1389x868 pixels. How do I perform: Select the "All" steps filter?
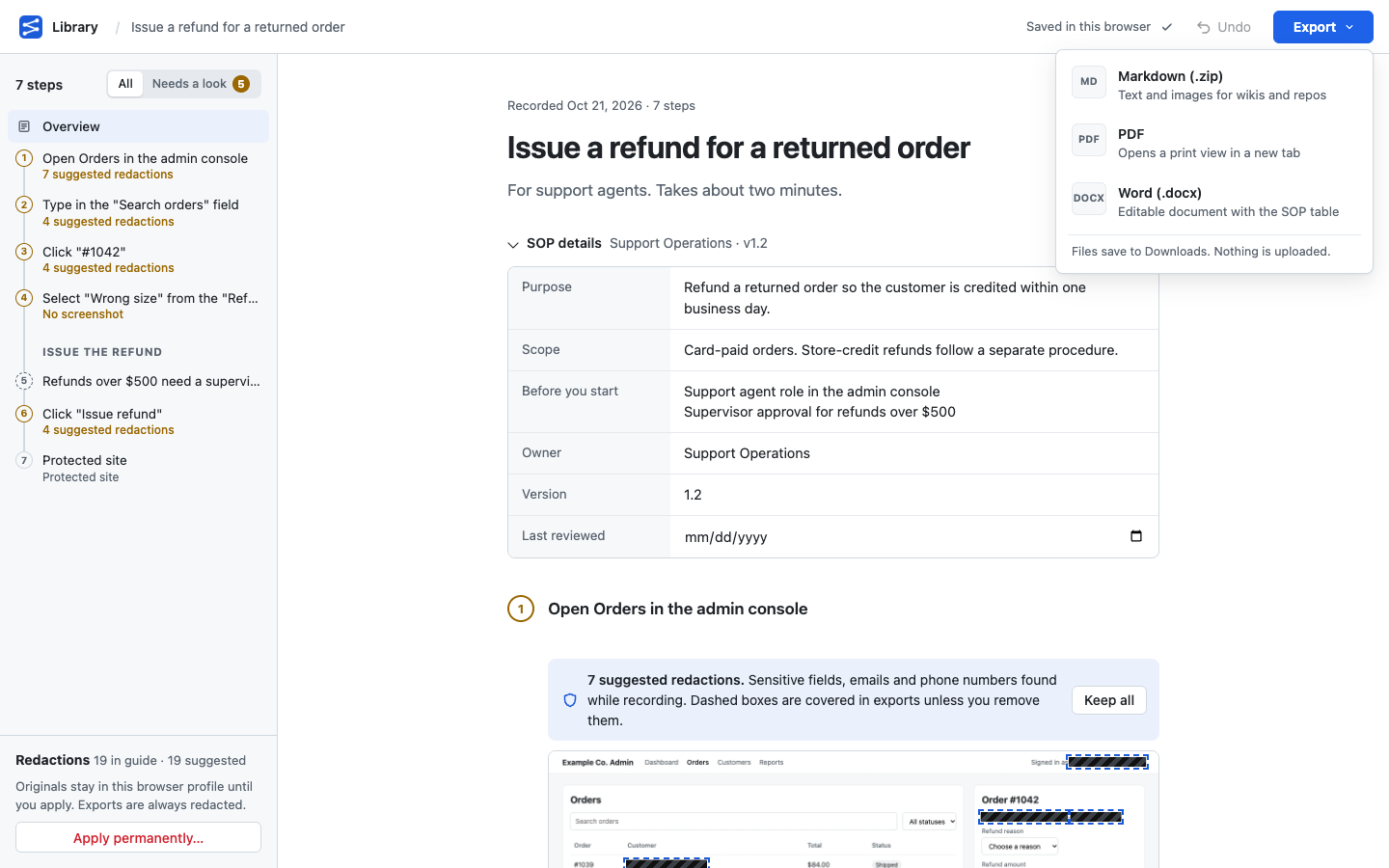click(x=125, y=84)
